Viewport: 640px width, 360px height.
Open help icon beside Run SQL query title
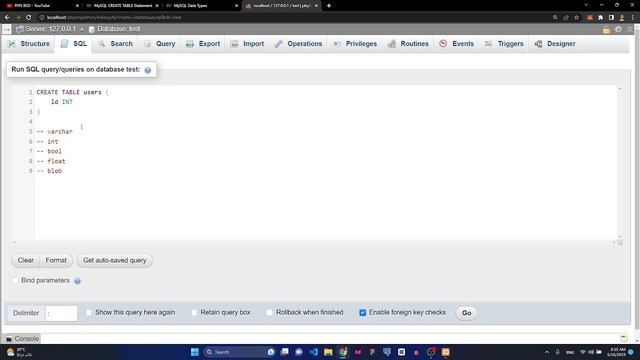tap(148, 70)
